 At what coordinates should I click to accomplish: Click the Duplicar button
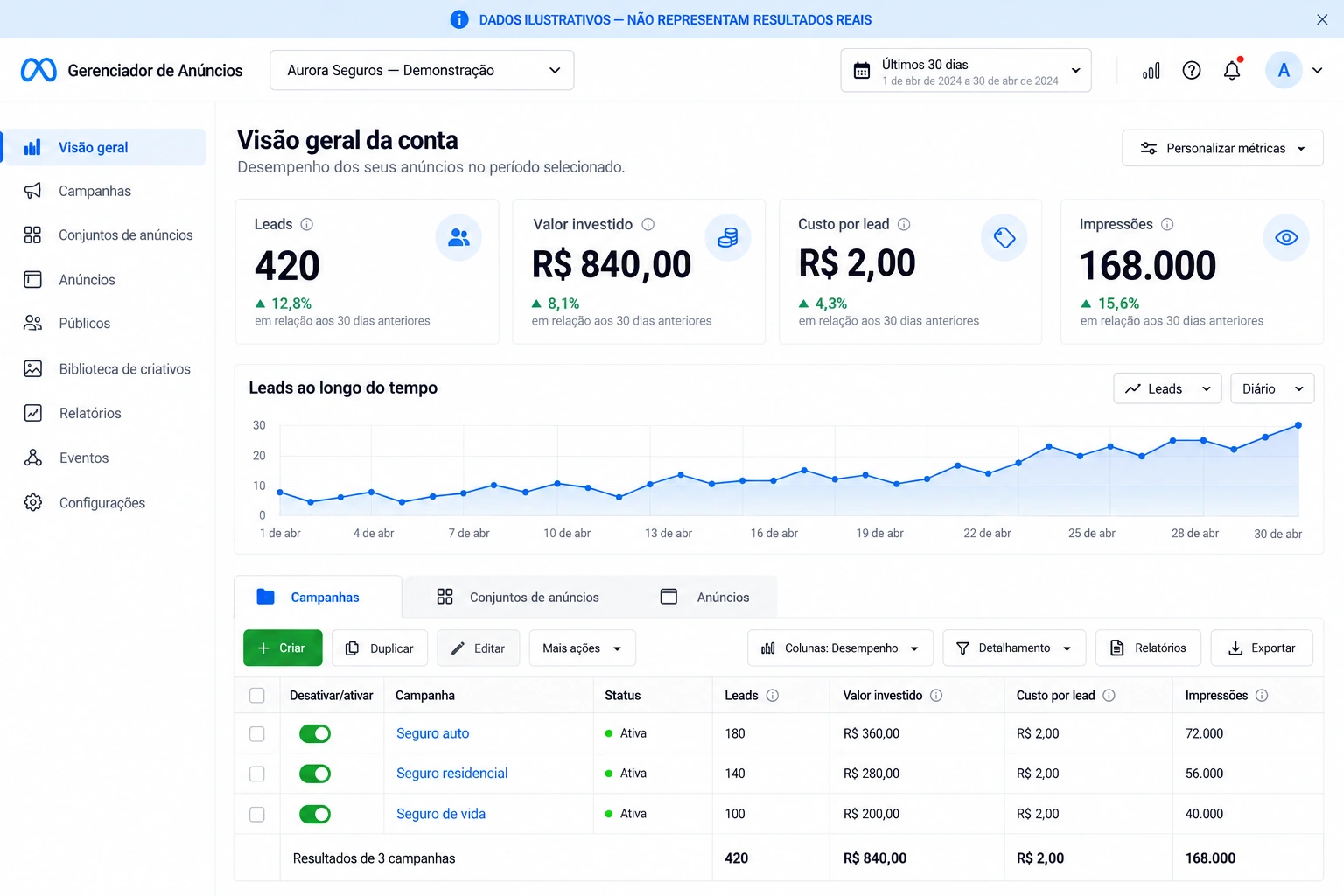[x=380, y=648]
